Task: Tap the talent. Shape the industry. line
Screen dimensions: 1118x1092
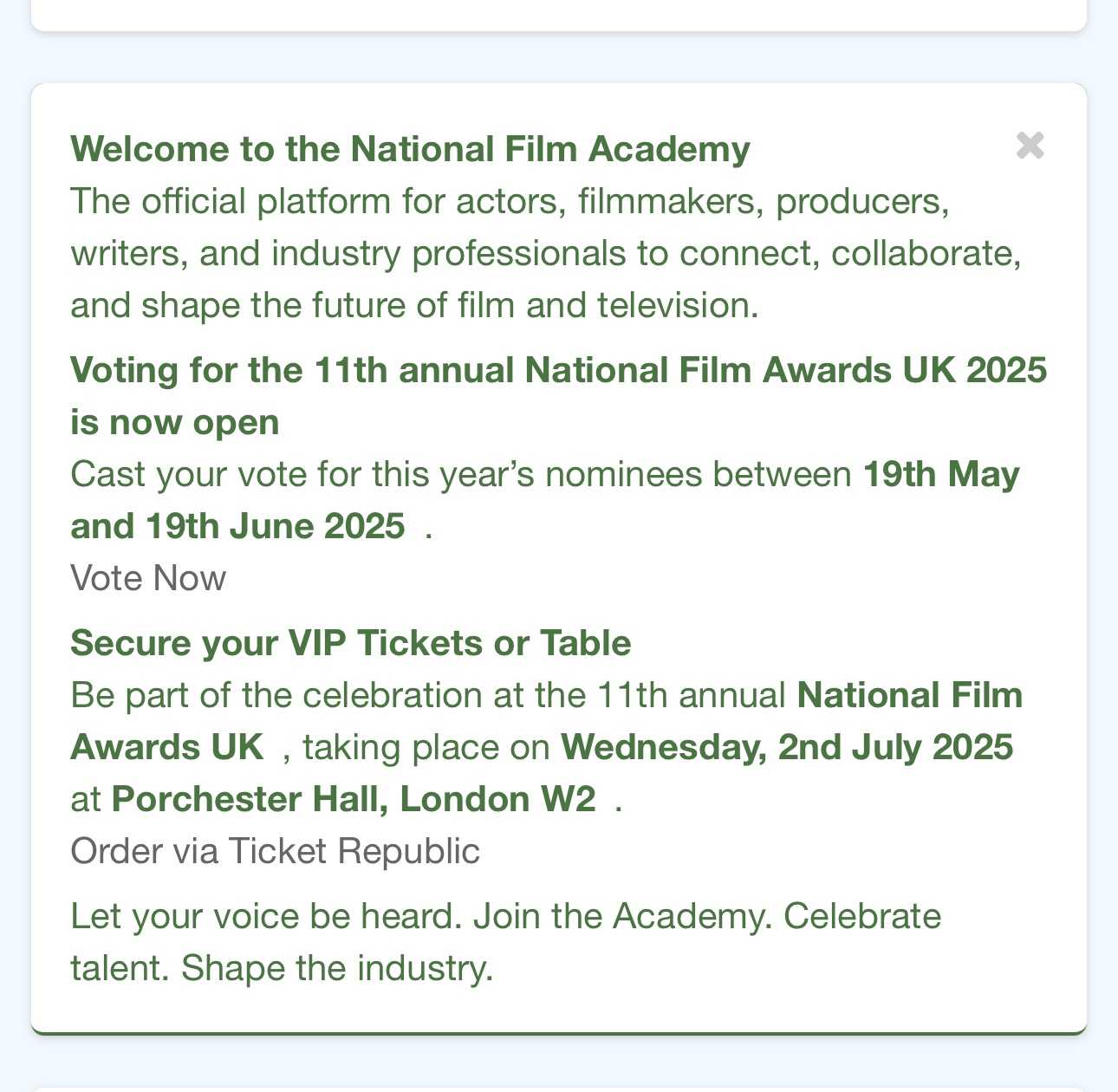Action: (x=282, y=968)
